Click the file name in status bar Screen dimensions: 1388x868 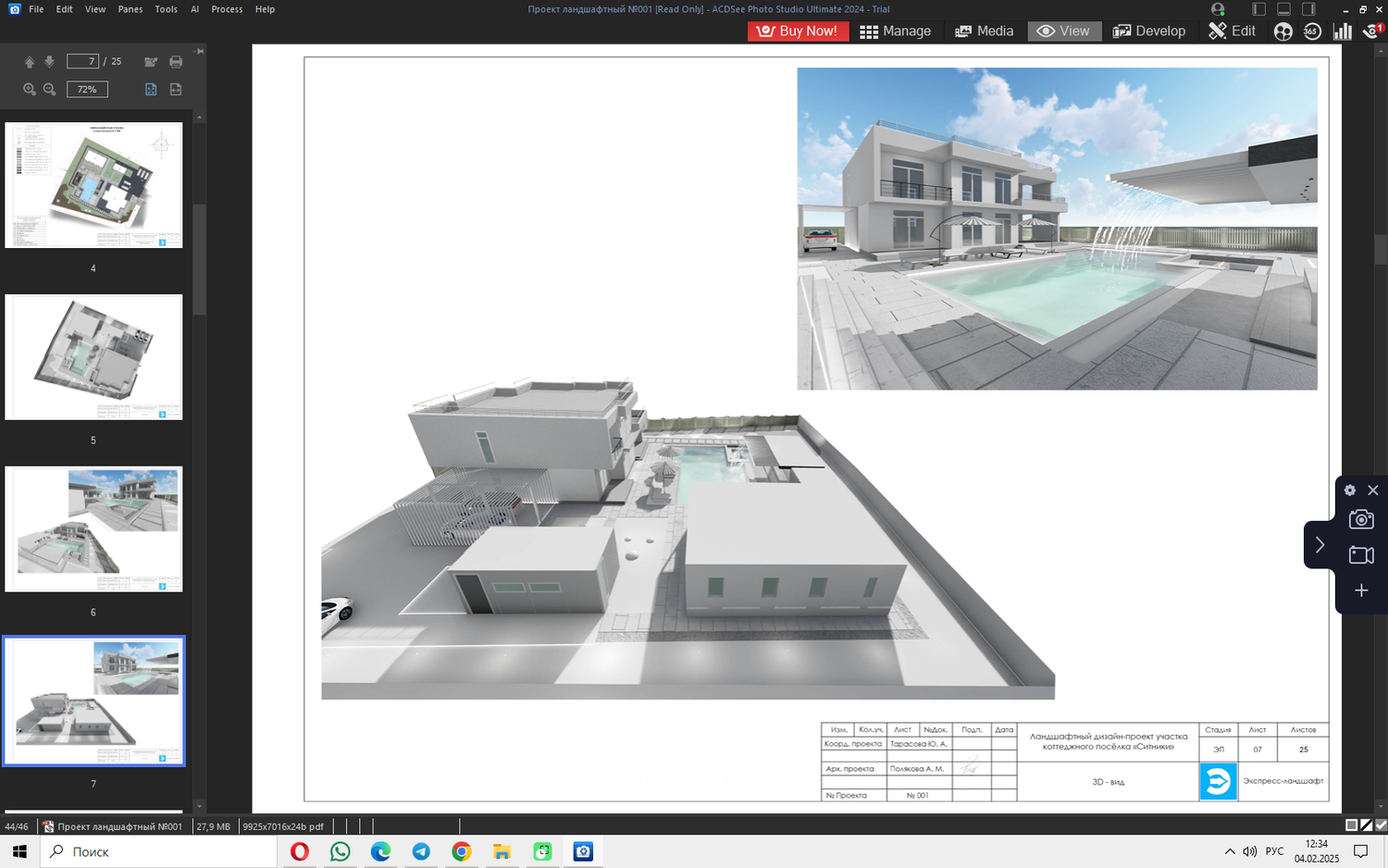click(x=120, y=826)
